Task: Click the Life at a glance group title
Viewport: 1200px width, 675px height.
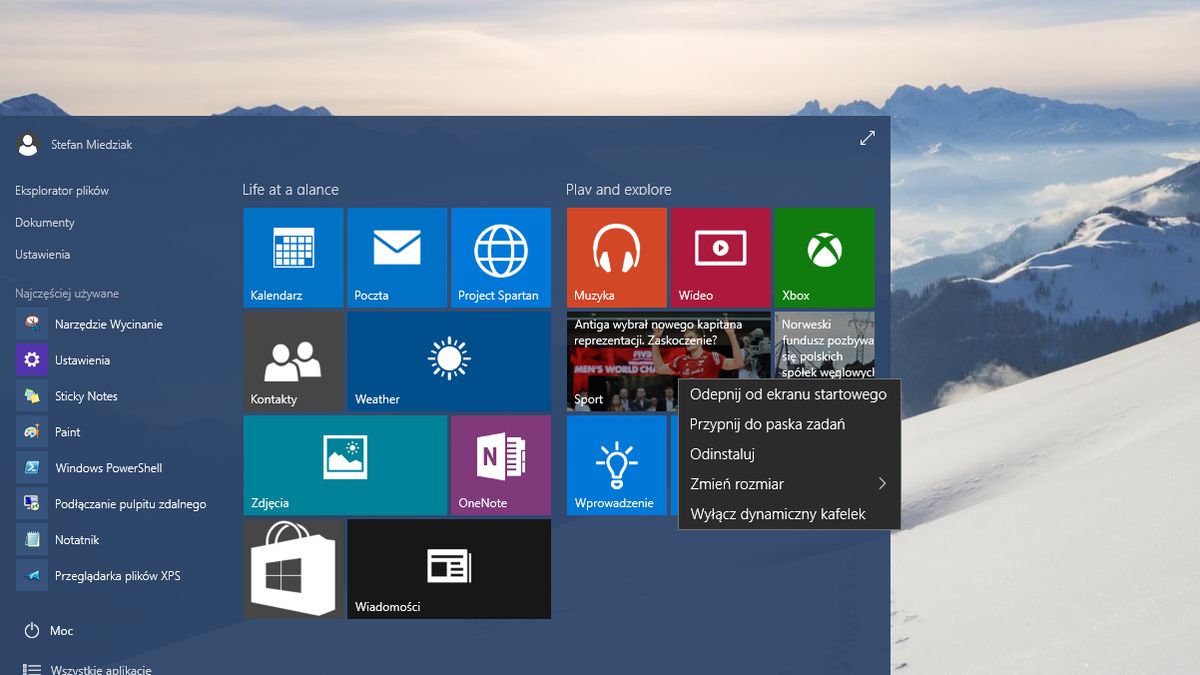Action: (291, 189)
